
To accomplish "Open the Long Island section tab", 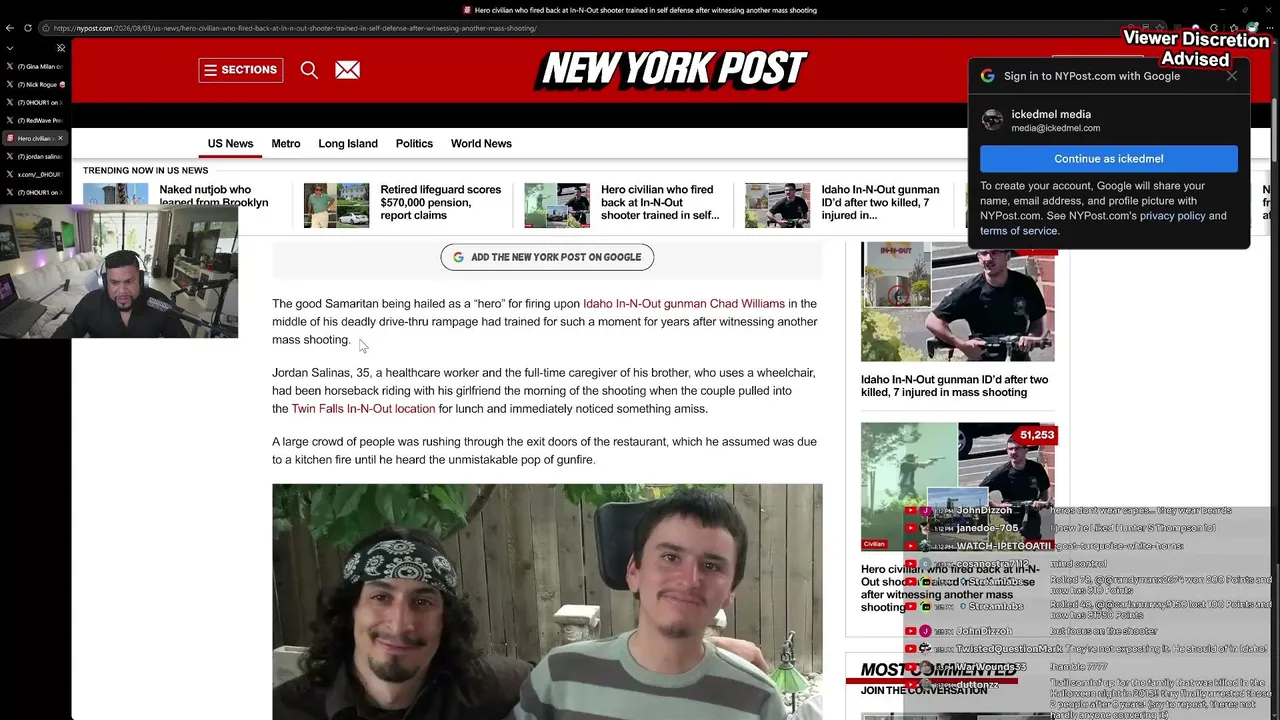I will tap(348, 144).
